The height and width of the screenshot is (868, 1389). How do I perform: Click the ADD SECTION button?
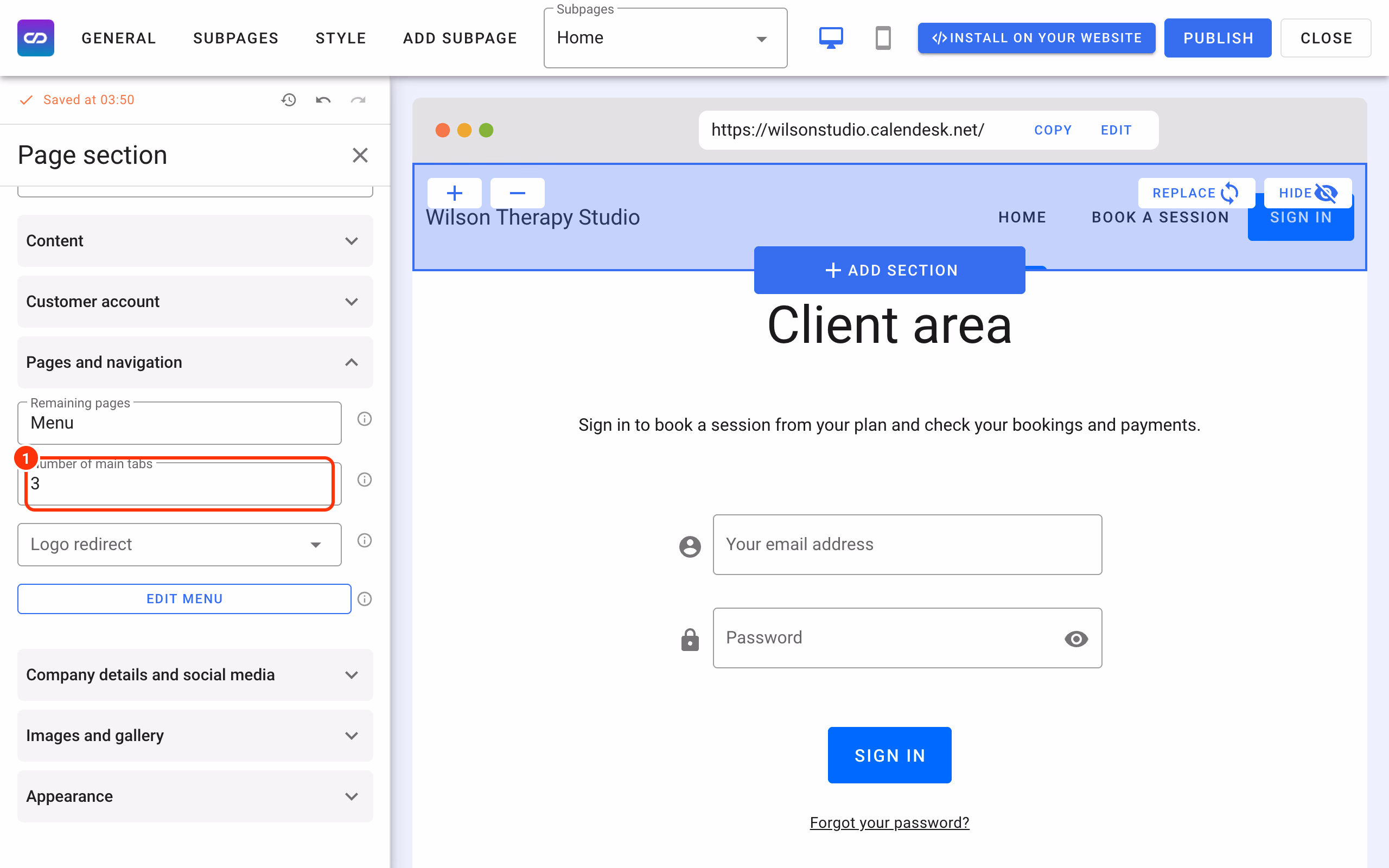click(889, 270)
